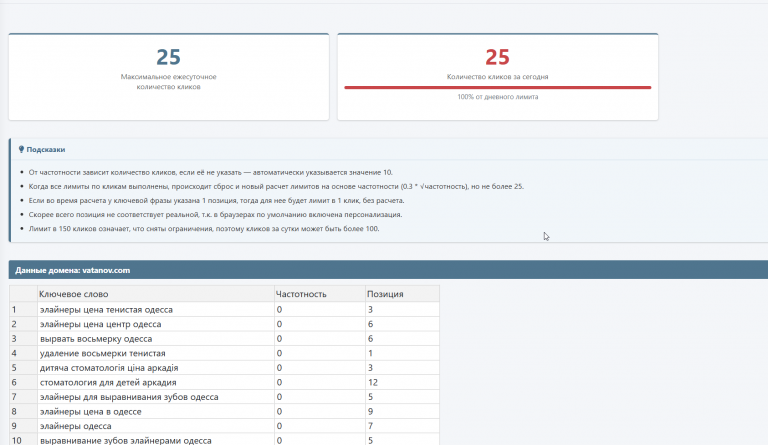Click position 3 for элайнеры цена тенистая одесса

[x=402, y=309]
